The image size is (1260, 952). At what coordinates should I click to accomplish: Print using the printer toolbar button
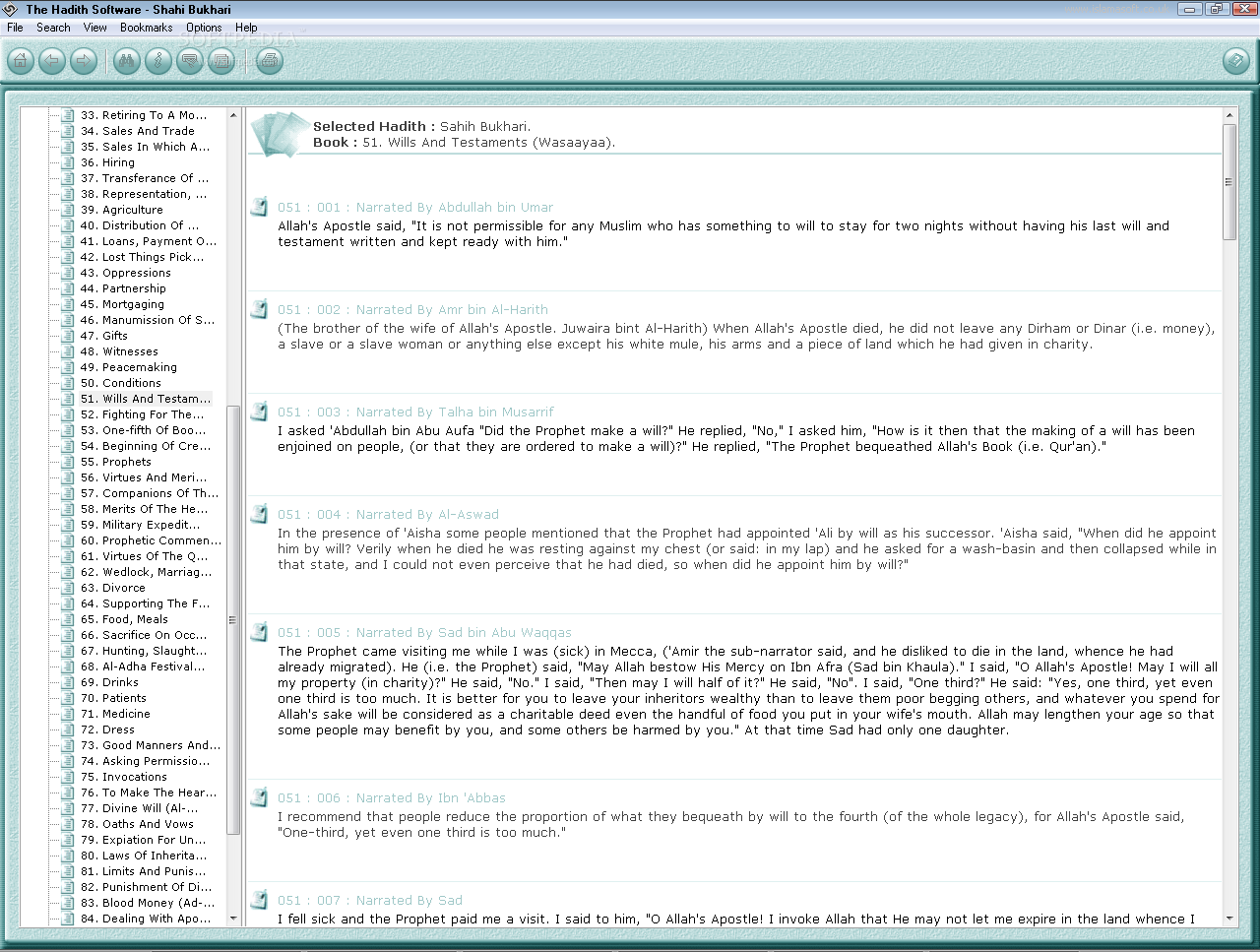pos(269,61)
